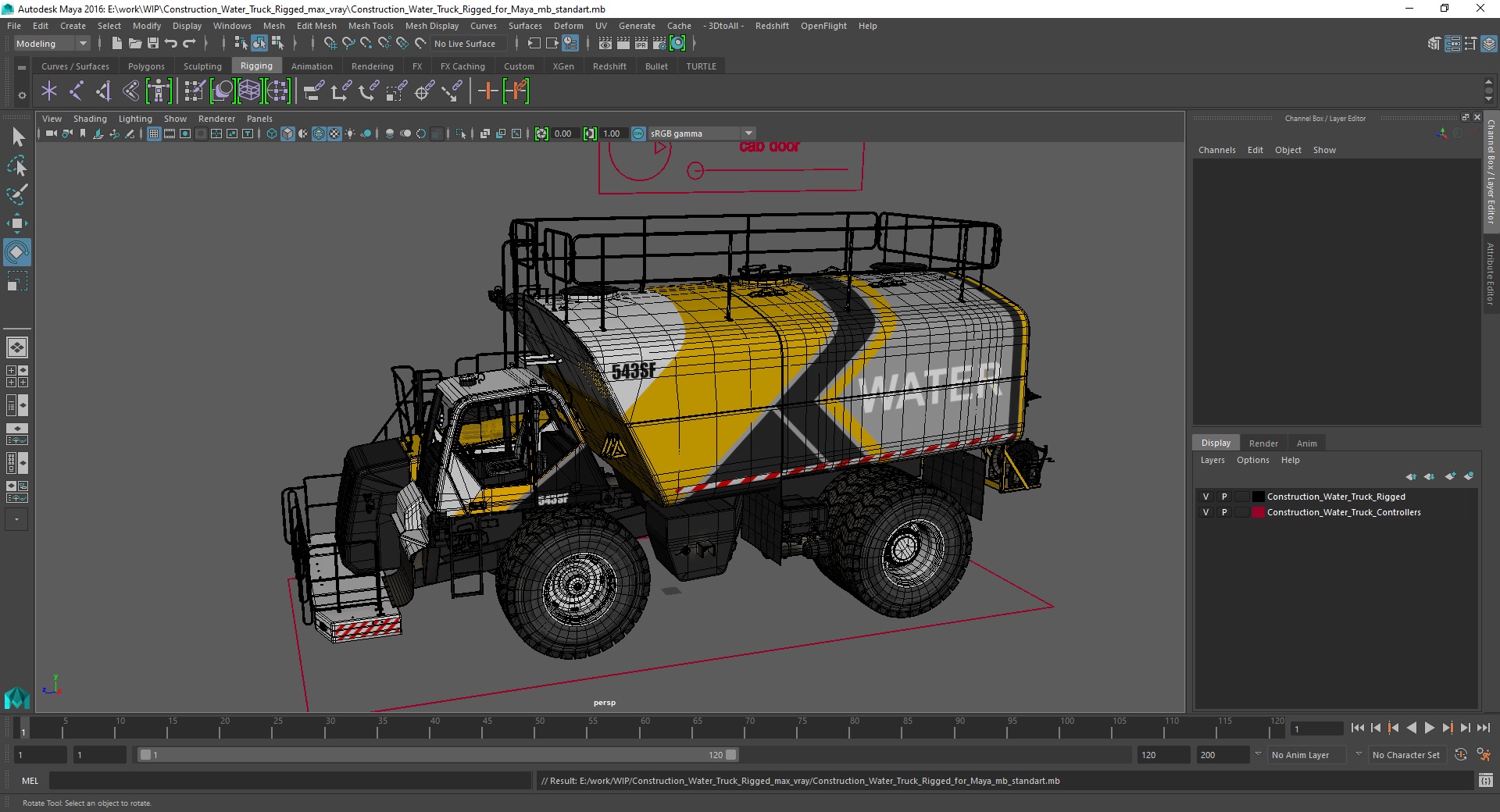Open the Mesh Tools menu
The height and width of the screenshot is (812, 1500).
pyautogui.click(x=370, y=26)
